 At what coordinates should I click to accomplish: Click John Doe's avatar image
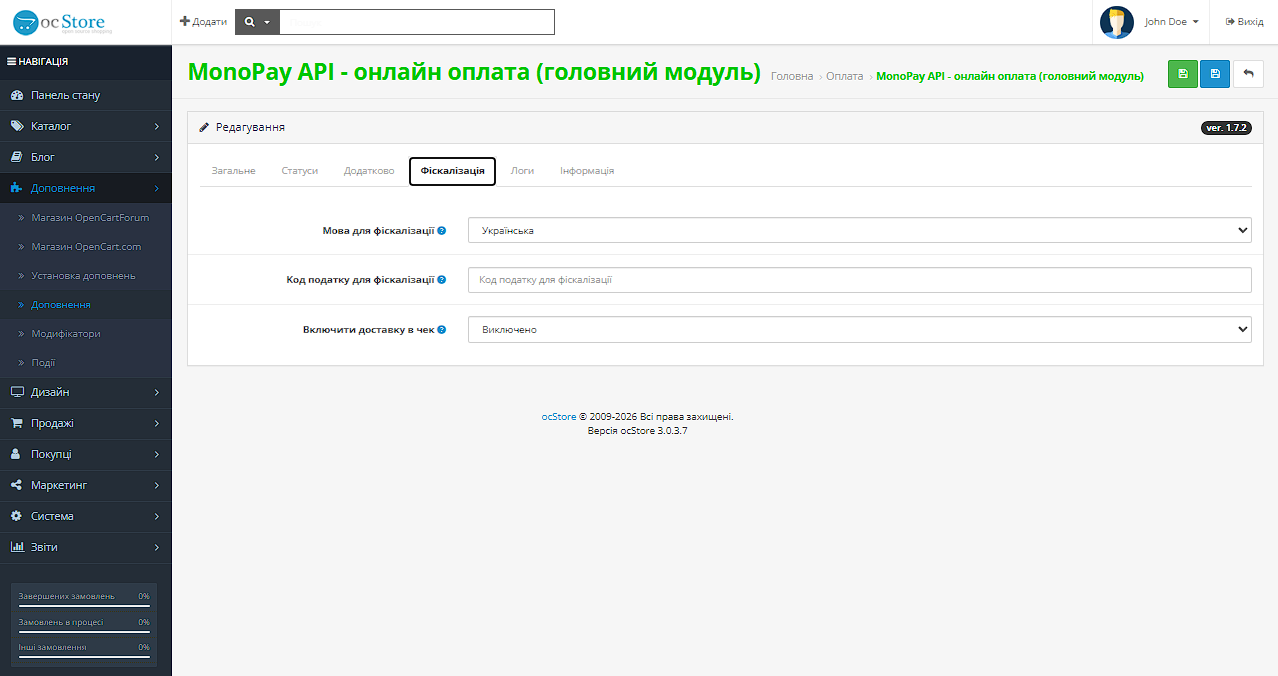[1116, 22]
